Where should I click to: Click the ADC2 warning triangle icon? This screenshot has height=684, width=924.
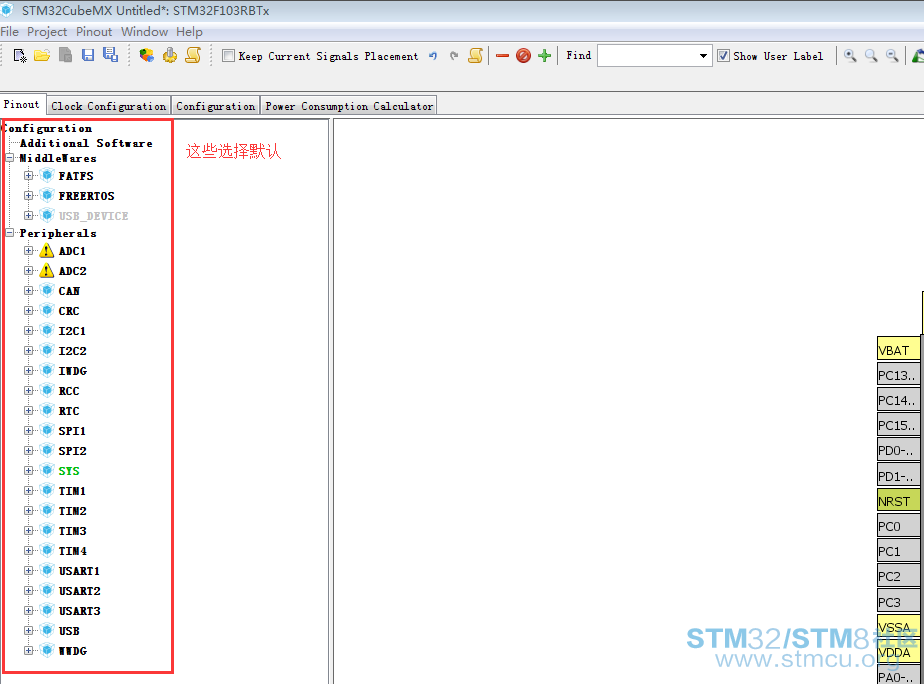point(47,271)
